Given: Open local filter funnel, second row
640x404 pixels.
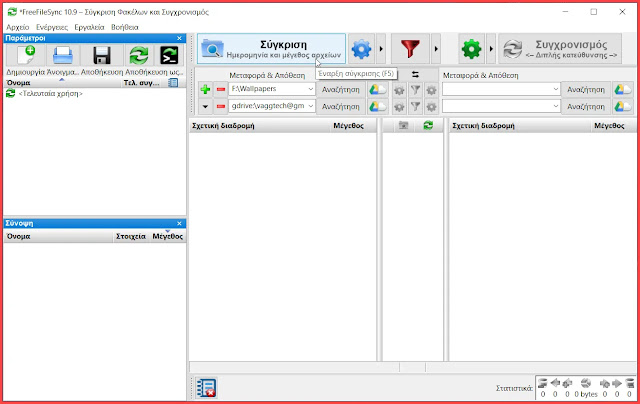Looking at the screenshot, I should point(415,107).
